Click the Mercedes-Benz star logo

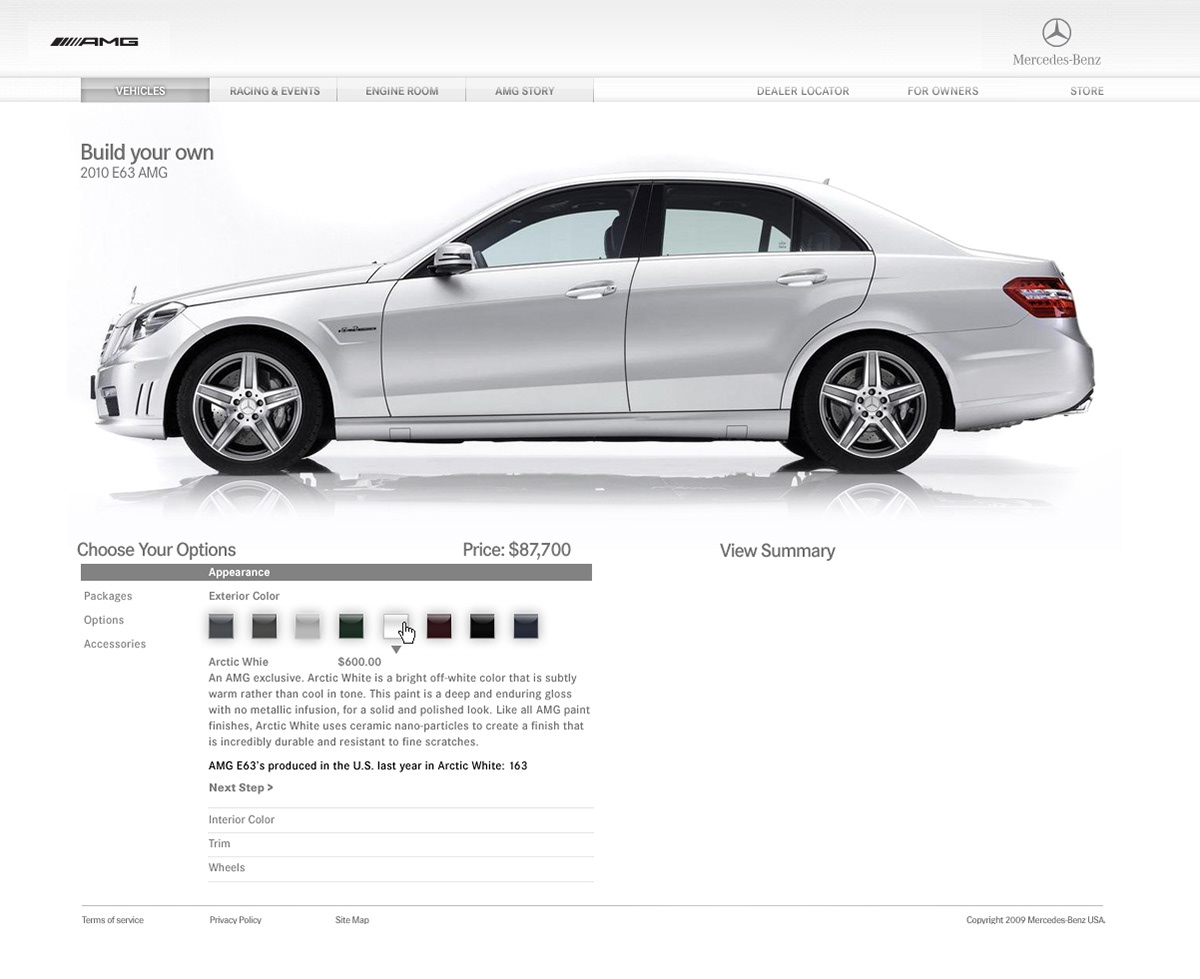(1057, 32)
